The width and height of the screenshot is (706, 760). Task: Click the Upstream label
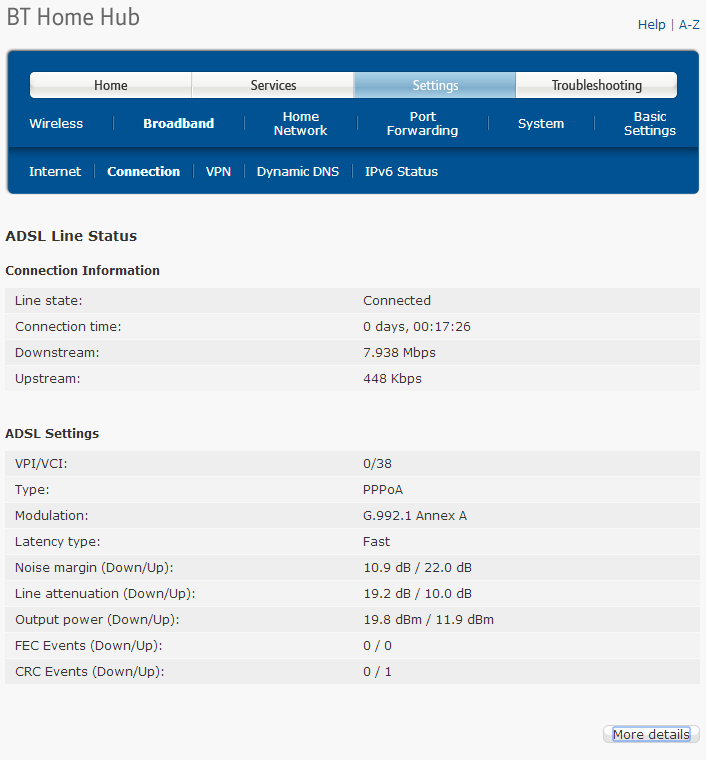47,379
